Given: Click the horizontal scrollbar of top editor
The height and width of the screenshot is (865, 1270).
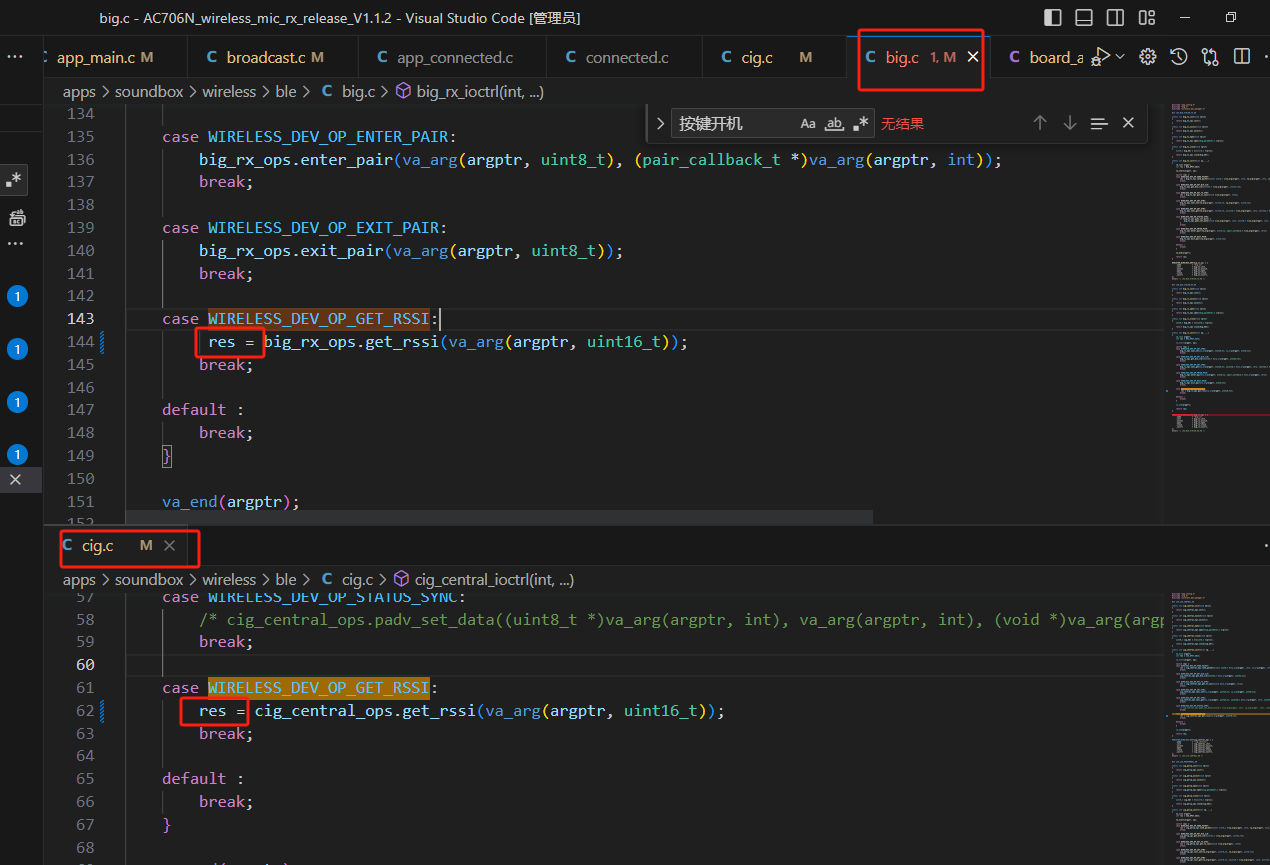Looking at the screenshot, I should click(x=499, y=517).
